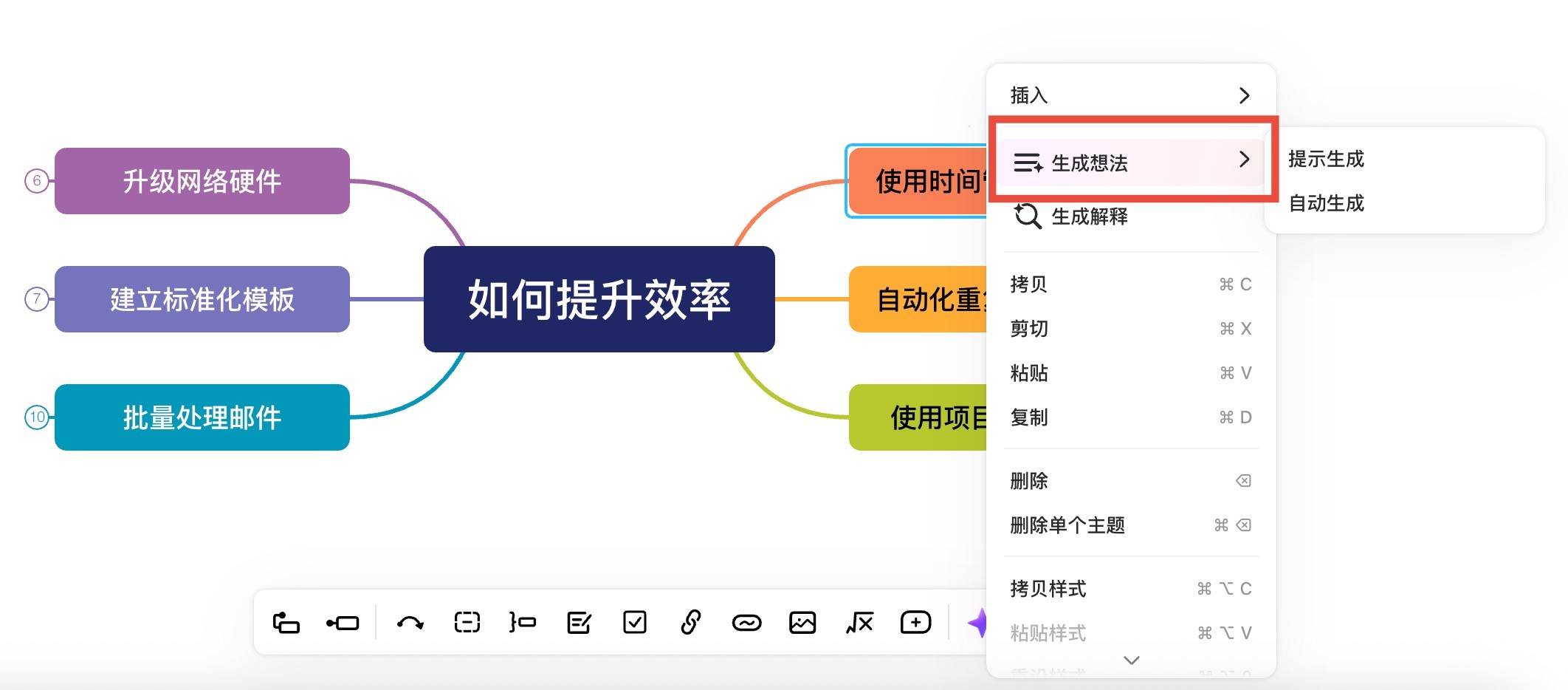Viewport: 1568px width, 690px height.
Task: Select the add subtopic icon in bottom toolbar
Action: (286, 623)
